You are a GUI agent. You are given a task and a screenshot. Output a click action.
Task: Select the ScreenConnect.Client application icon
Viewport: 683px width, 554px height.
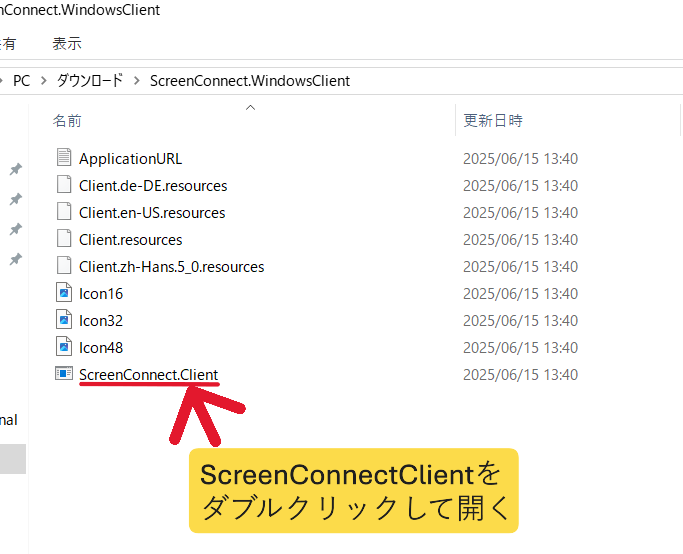click(x=64, y=373)
